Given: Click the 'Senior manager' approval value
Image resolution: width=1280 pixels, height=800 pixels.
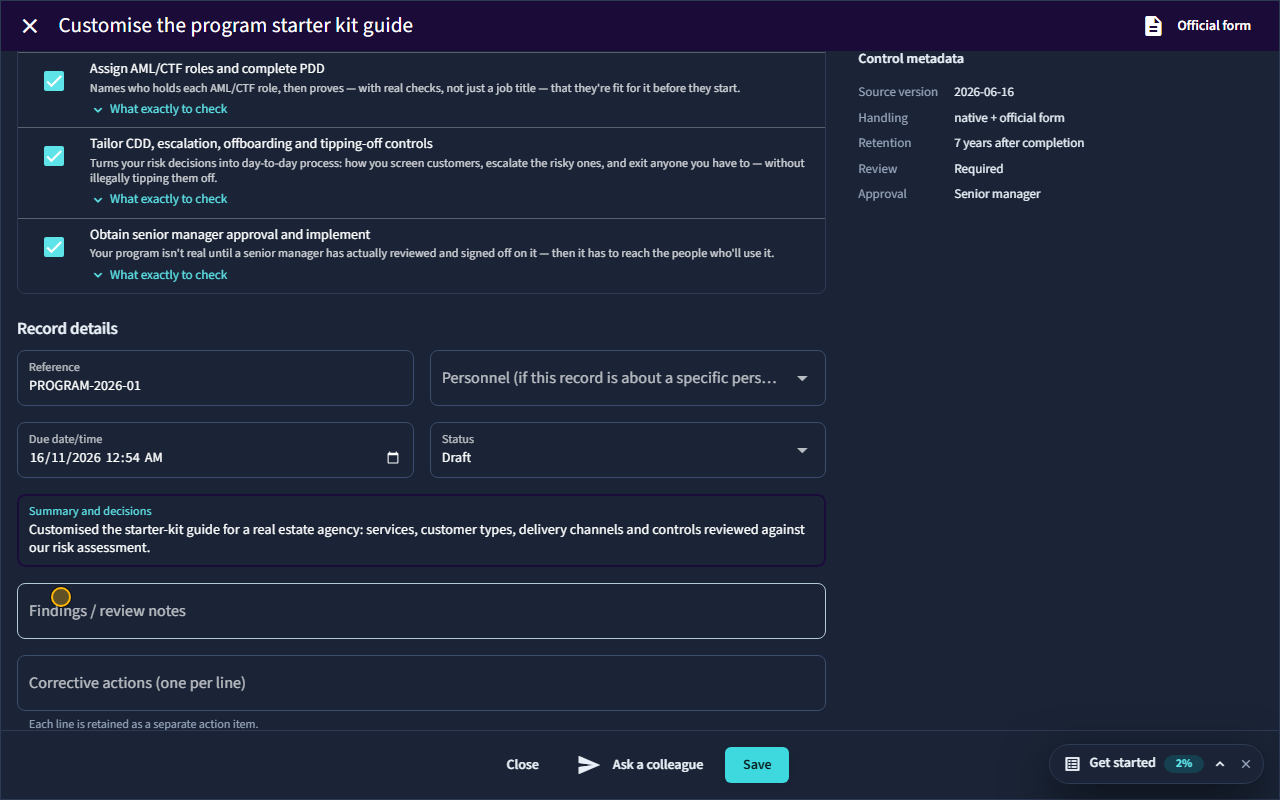Looking at the screenshot, I should click(997, 194).
